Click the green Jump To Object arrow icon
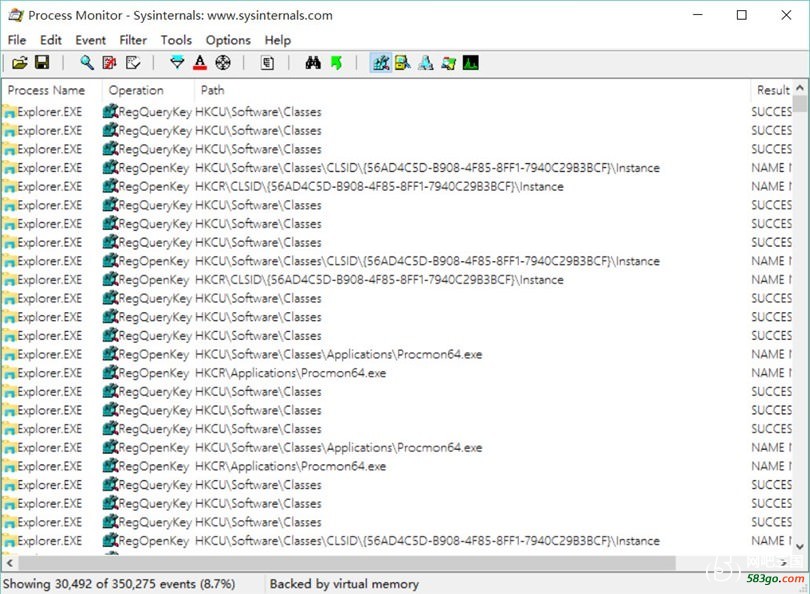Image resolution: width=810 pixels, height=594 pixels. pyautogui.click(x=336, y=63)
